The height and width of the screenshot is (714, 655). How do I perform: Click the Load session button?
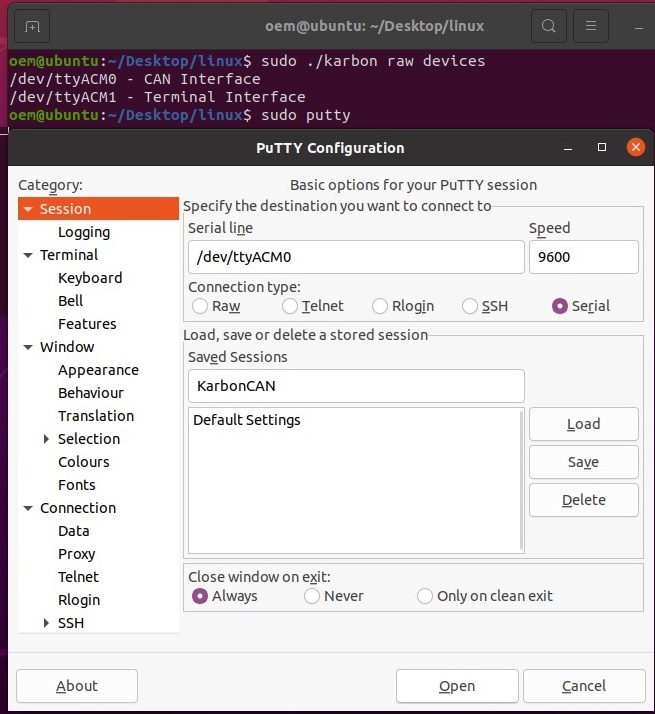click(583, 424)
